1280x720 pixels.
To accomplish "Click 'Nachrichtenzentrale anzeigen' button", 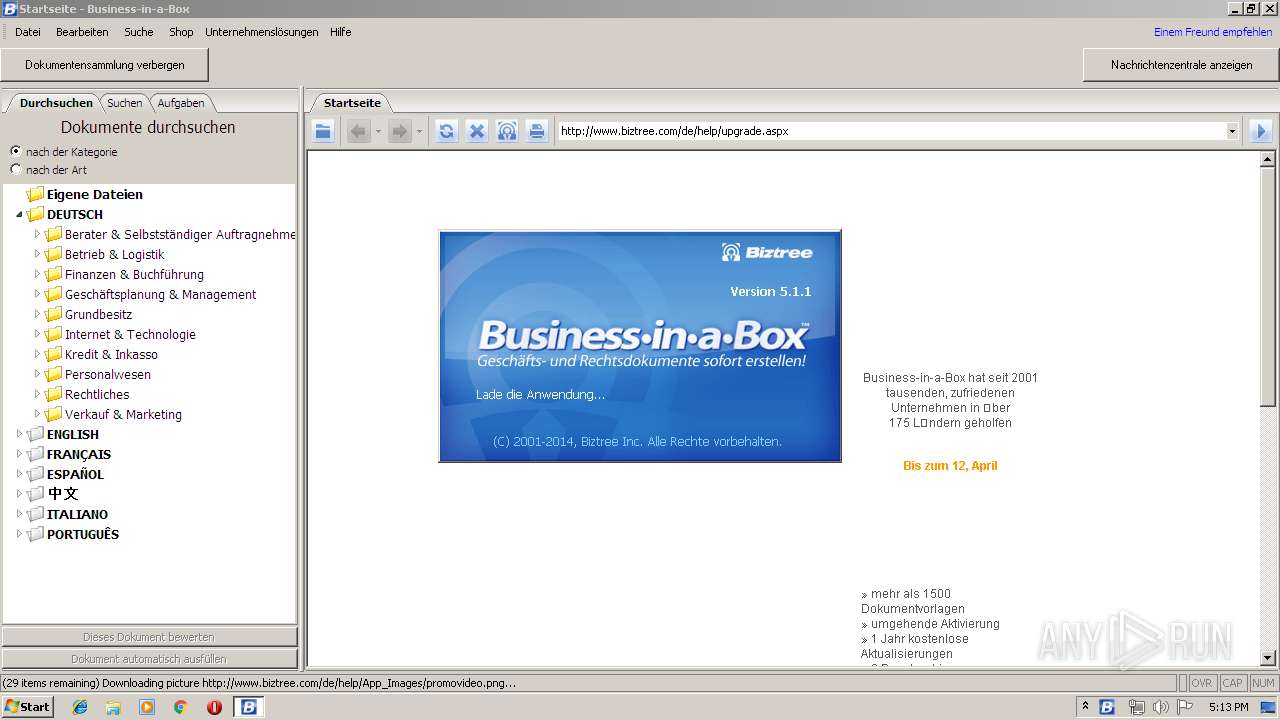I will tap(1181, 65).
